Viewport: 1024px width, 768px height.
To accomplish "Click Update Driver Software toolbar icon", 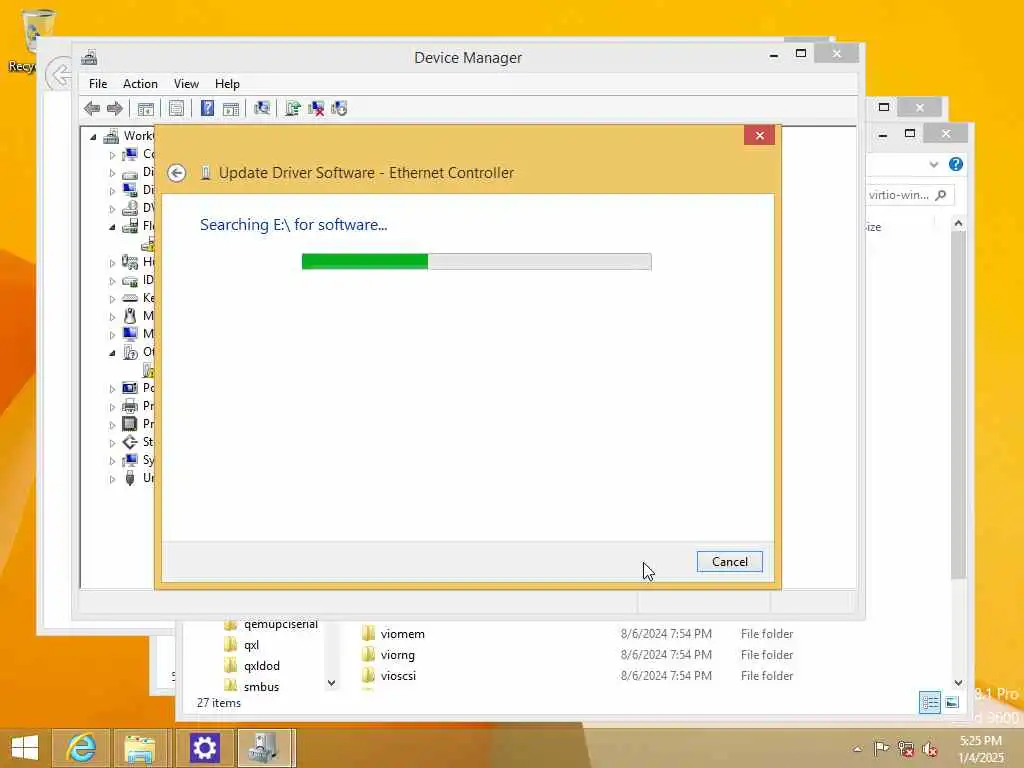I will pyautogui.click(x=293, y=108).
